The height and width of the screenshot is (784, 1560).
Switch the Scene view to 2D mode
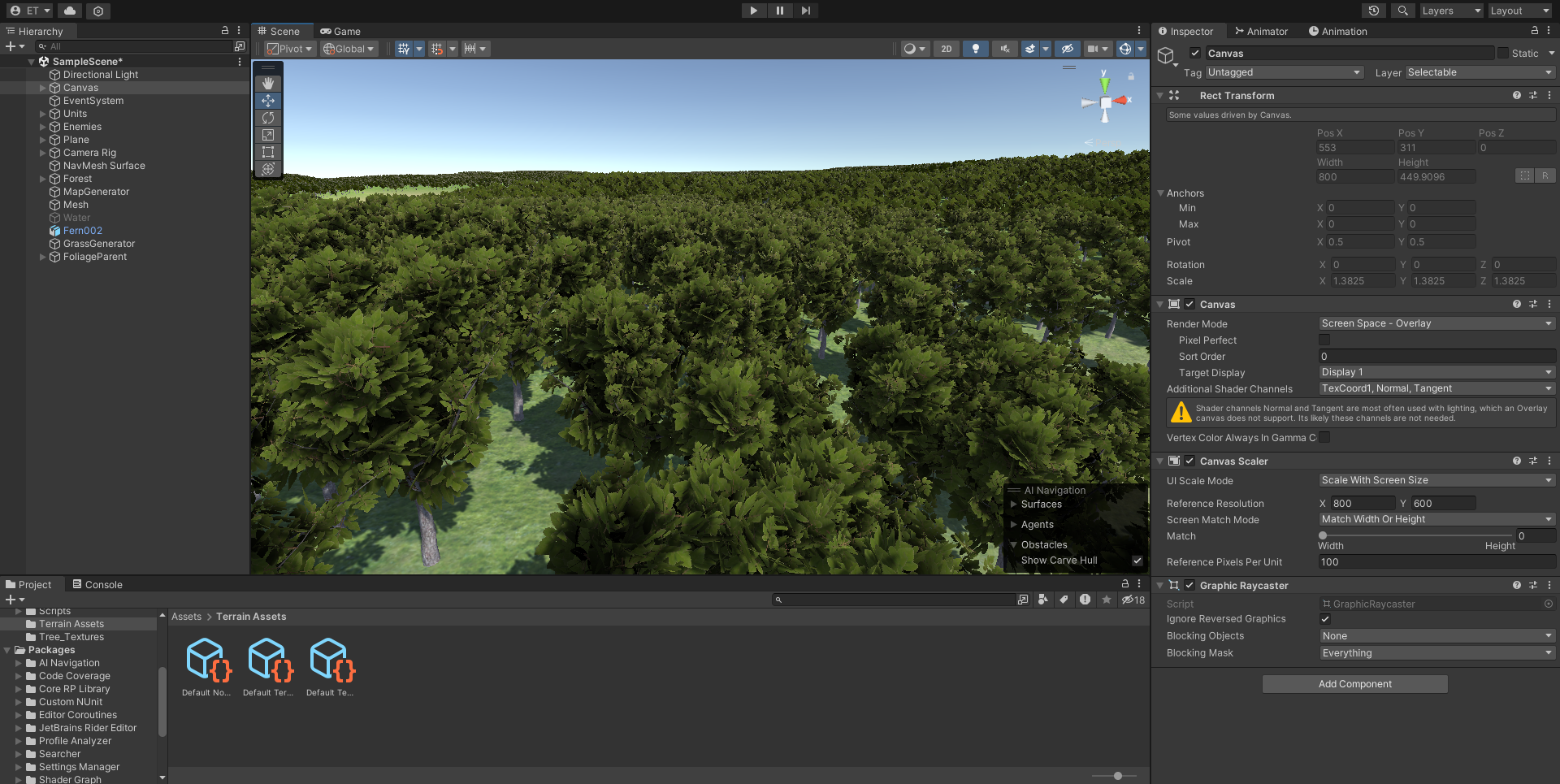coord(946,49)
